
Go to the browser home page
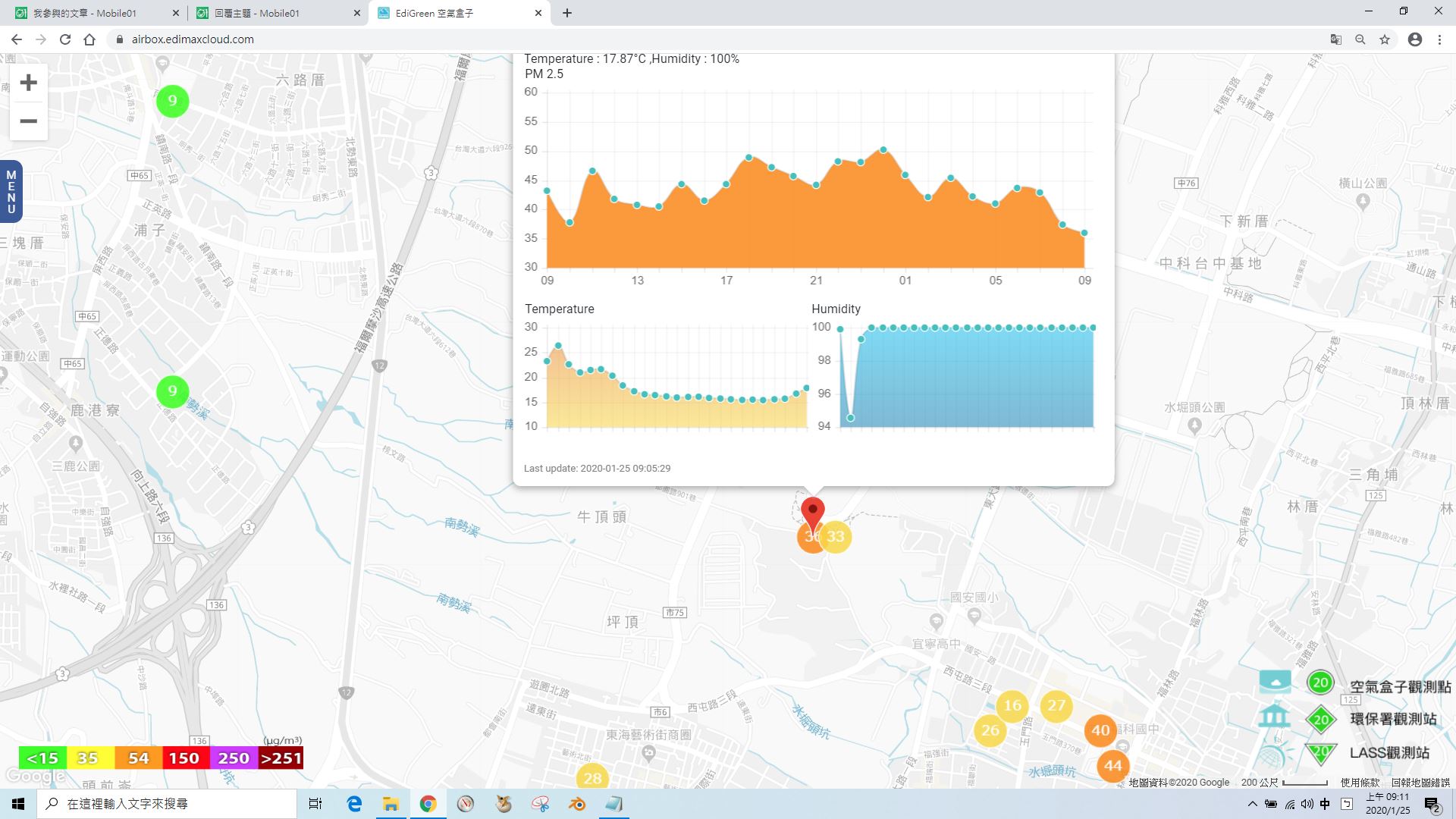pos(89,39)
